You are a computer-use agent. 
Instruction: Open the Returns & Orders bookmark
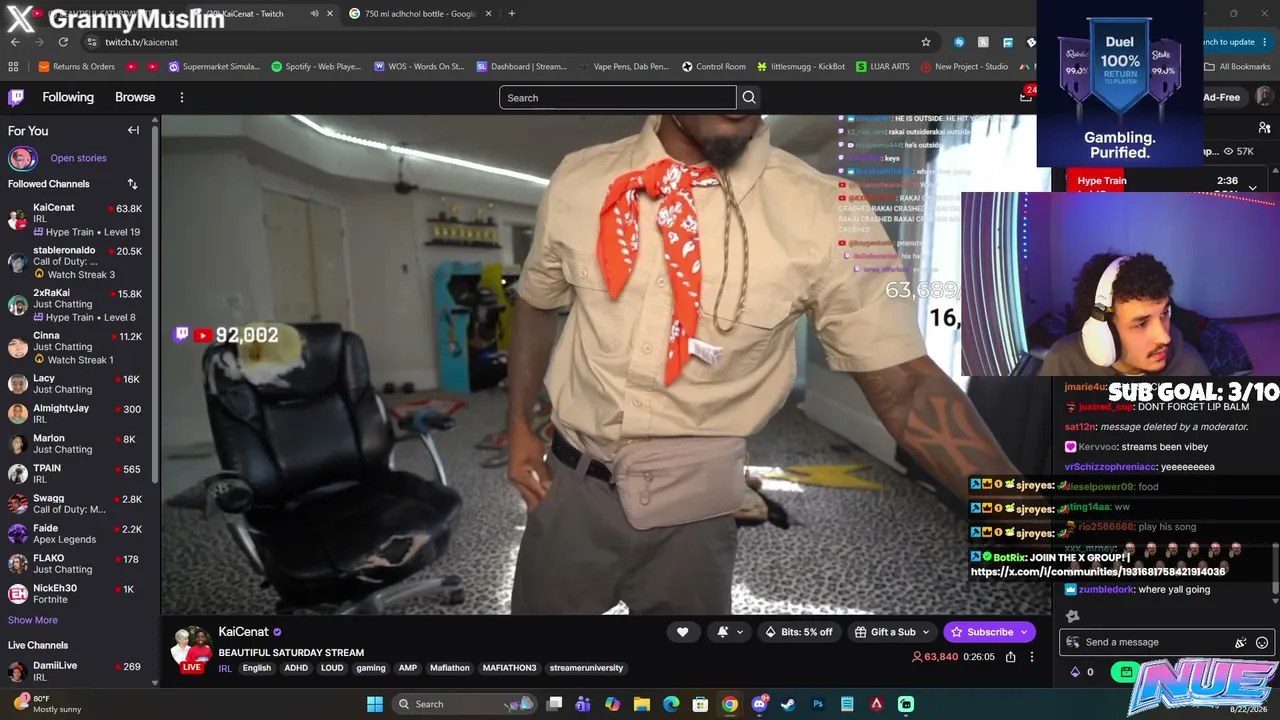tap(77, 67)
